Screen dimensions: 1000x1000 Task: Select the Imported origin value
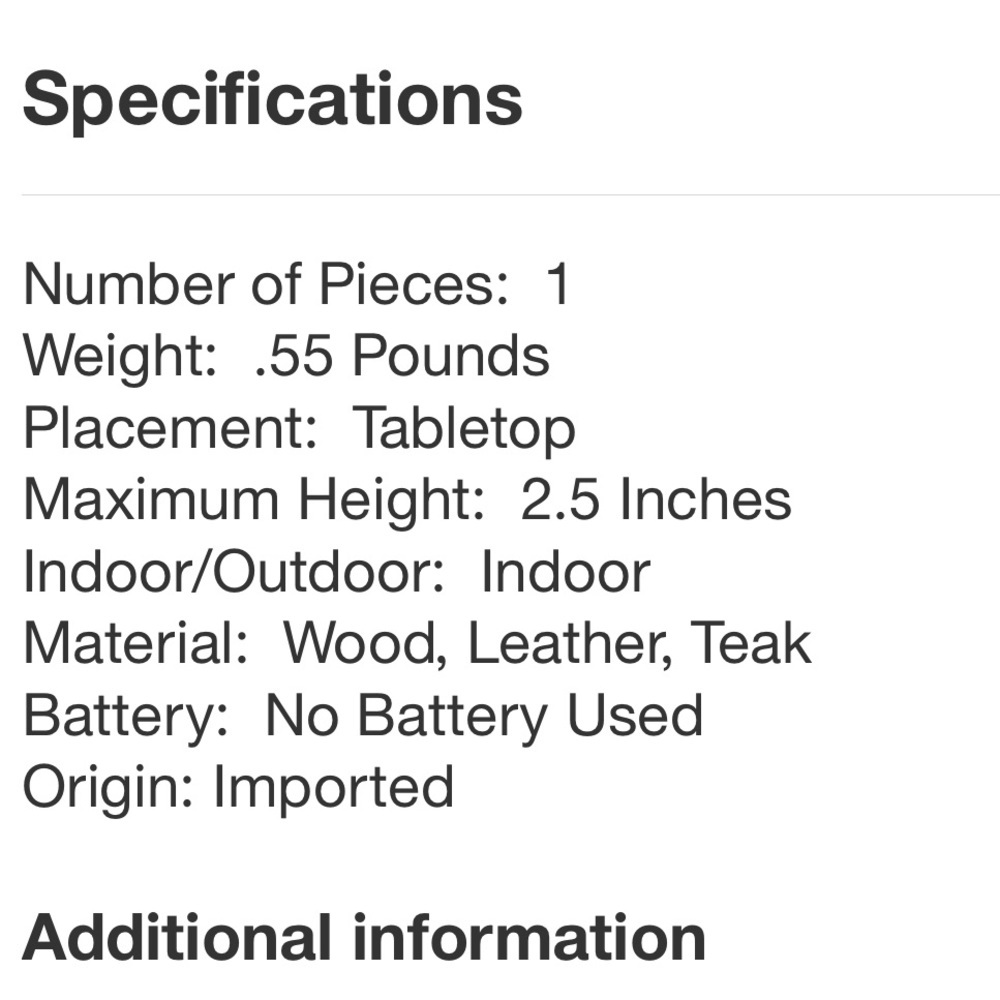(334, 788)
